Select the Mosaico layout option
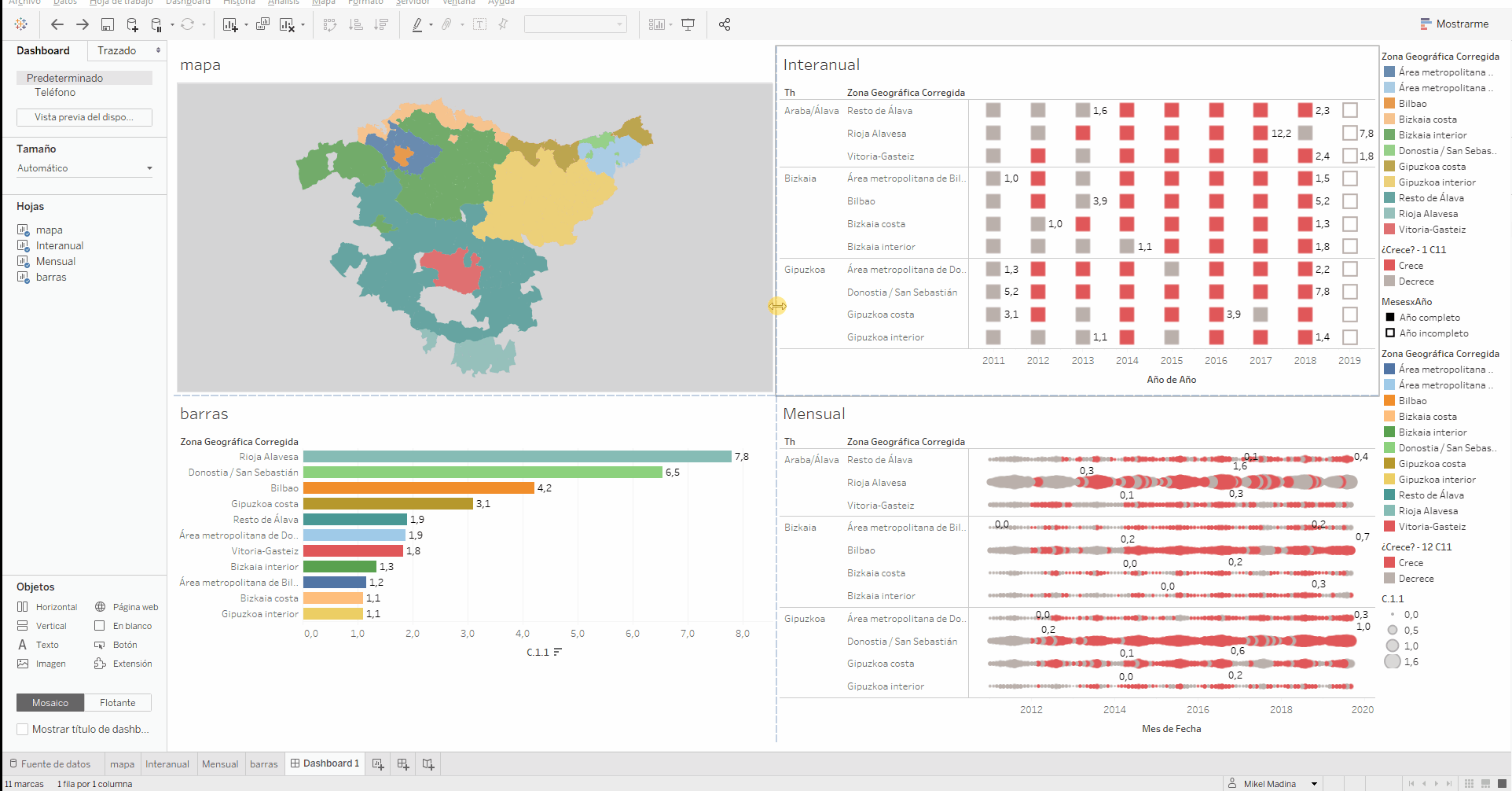This screenshot has height=791, width=1512. pos(50,702)
